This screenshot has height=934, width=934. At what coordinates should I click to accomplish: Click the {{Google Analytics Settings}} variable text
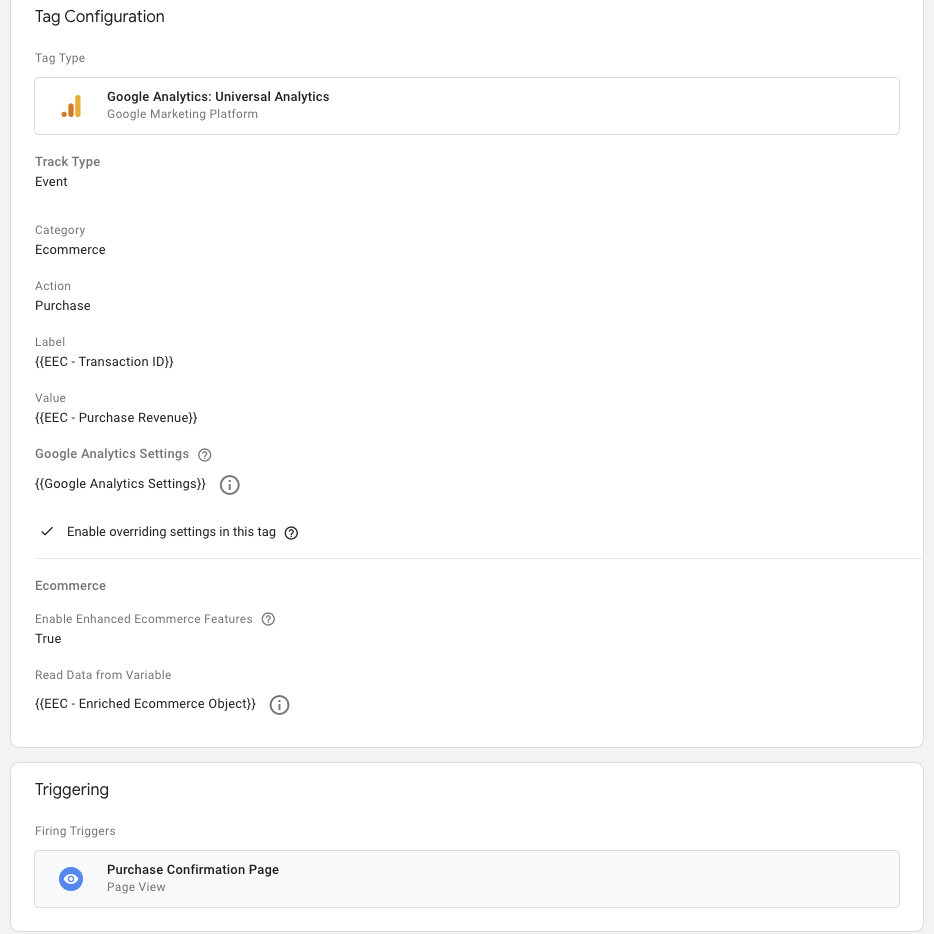point(120,484)
